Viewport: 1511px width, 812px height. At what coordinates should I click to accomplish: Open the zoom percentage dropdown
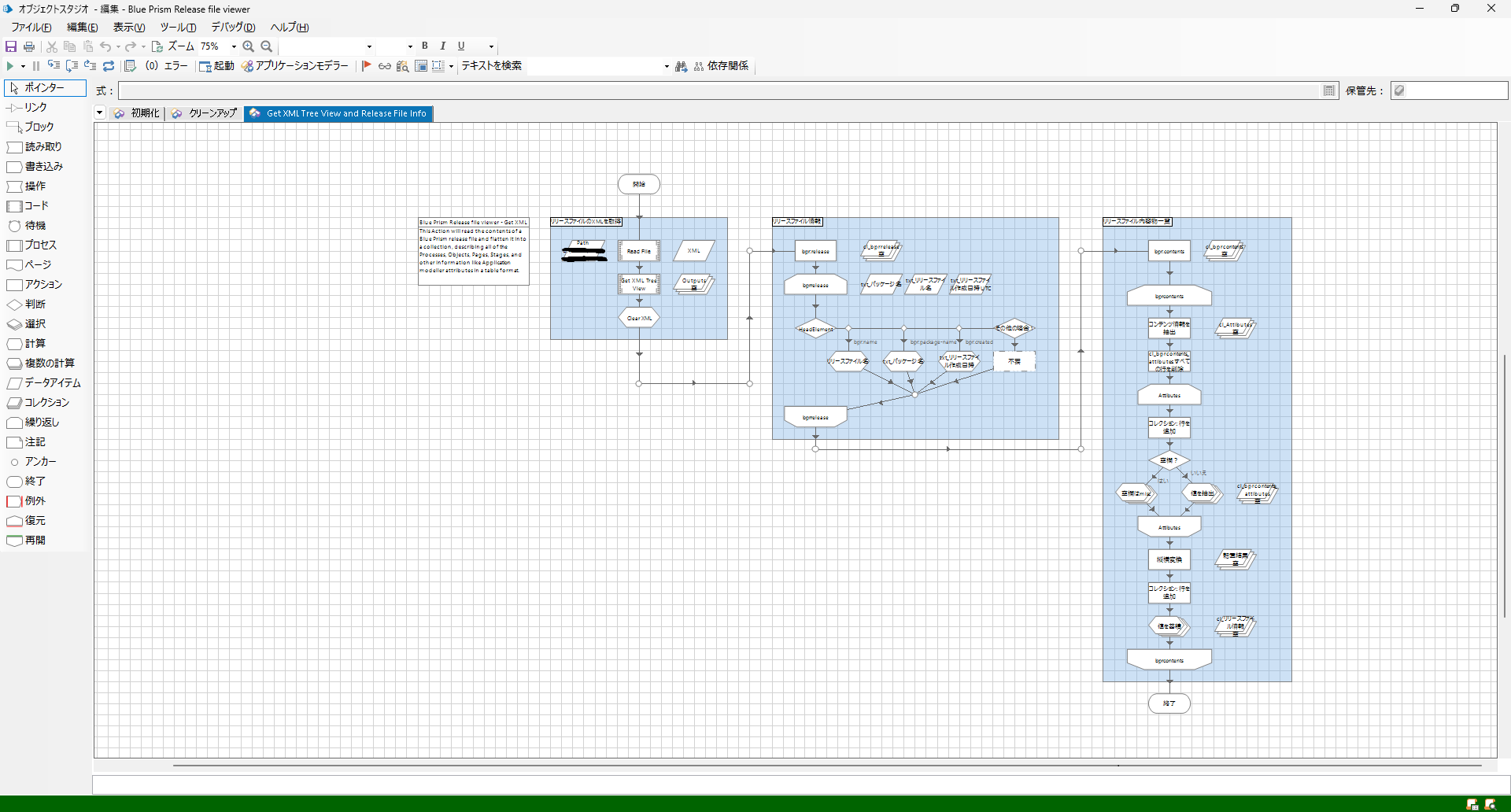[234, 46]
